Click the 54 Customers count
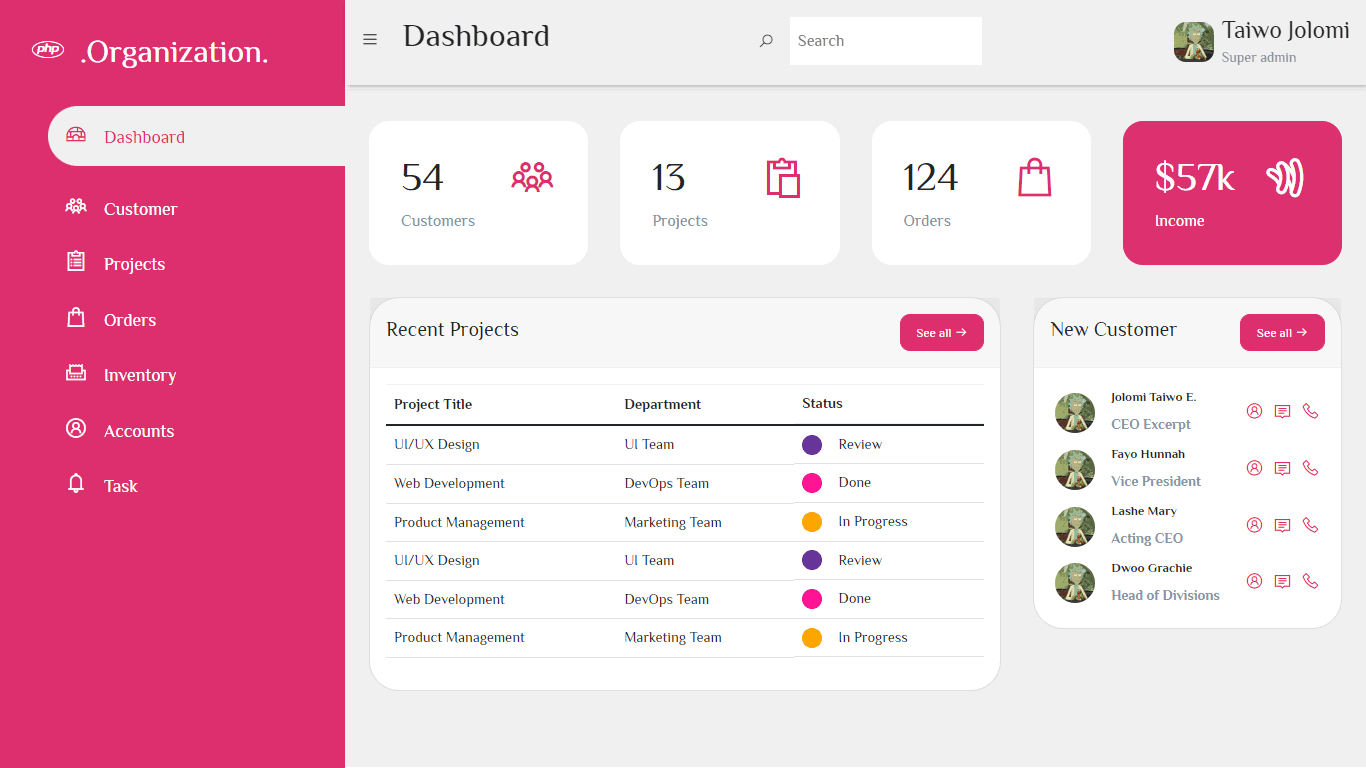Screen dimensions: 1366x768 tap(422, 177)
